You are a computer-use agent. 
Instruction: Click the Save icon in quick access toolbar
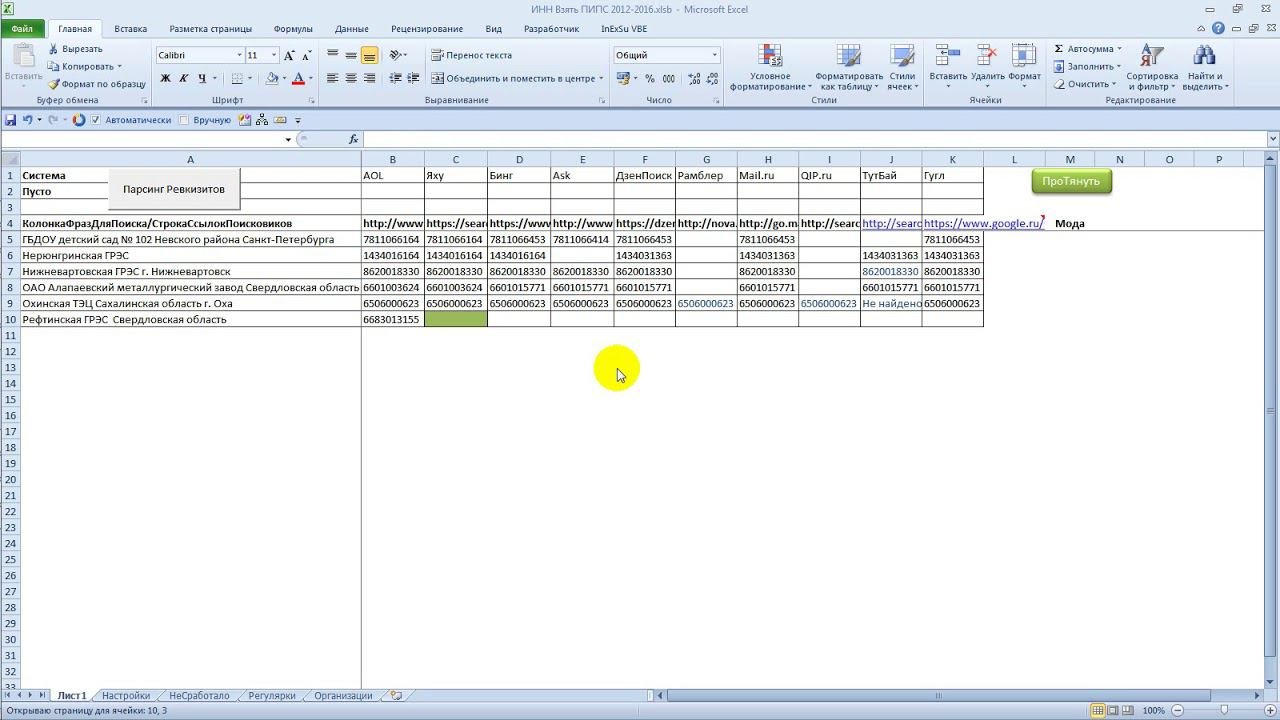tap(10, 120)
